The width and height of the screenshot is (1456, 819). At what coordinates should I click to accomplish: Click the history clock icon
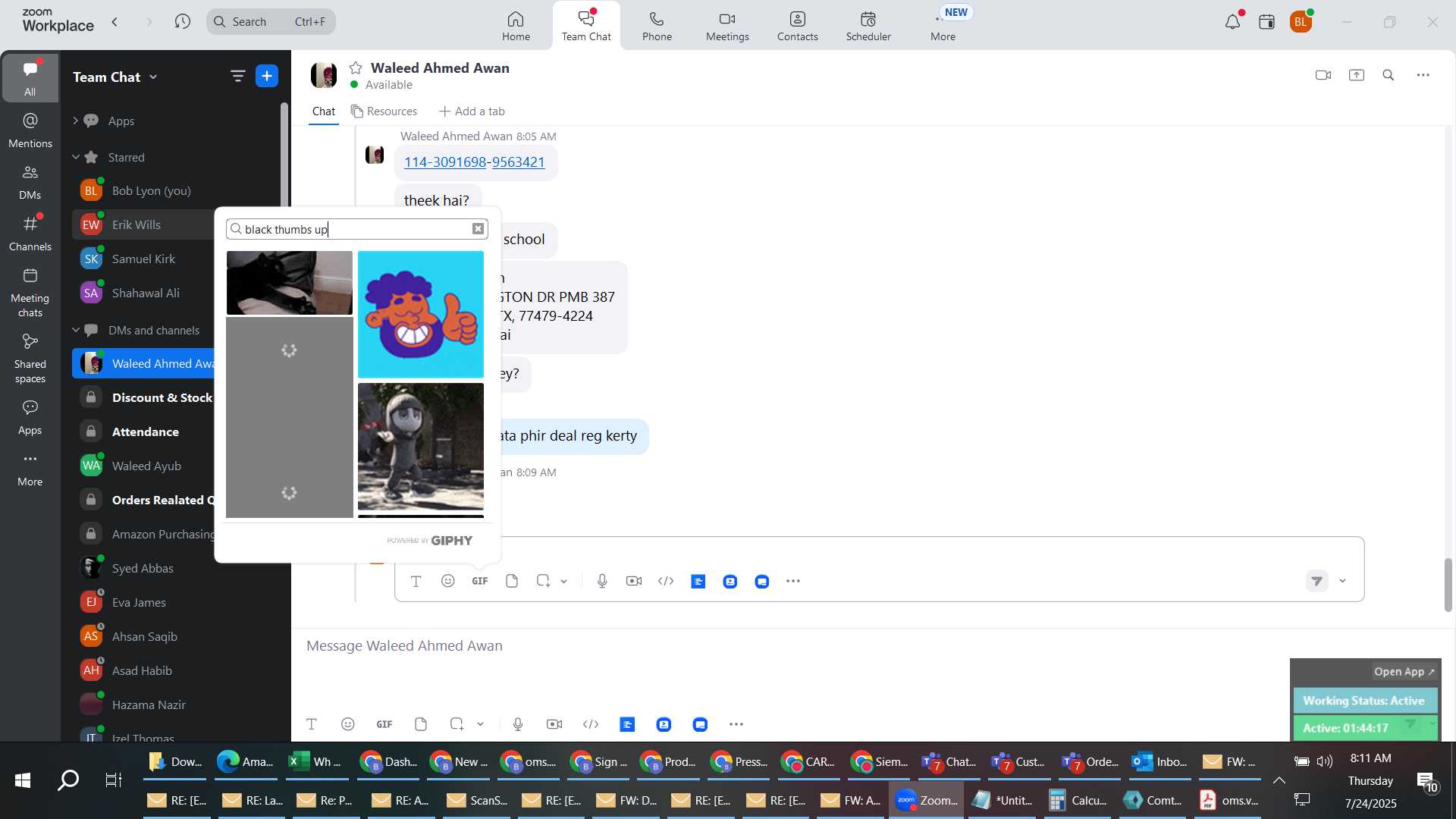[182, 22]
